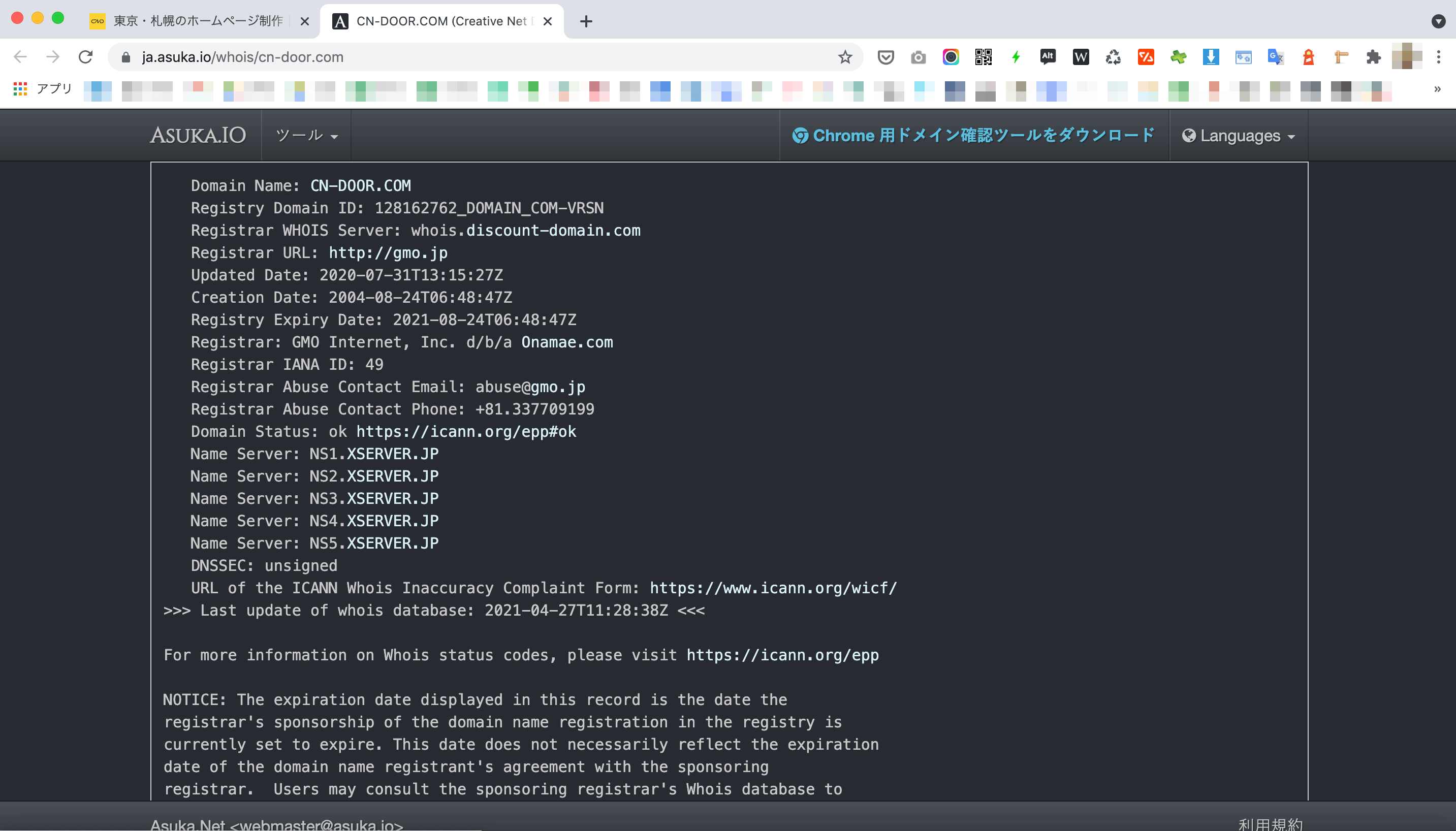Open the http://gmo.jp registrar URL

click(x=388, y=253)
